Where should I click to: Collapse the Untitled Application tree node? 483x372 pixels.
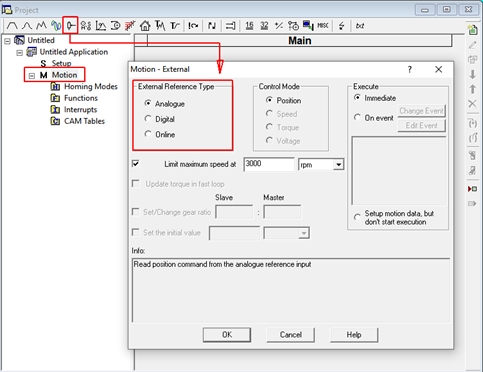tap(20, 52)
